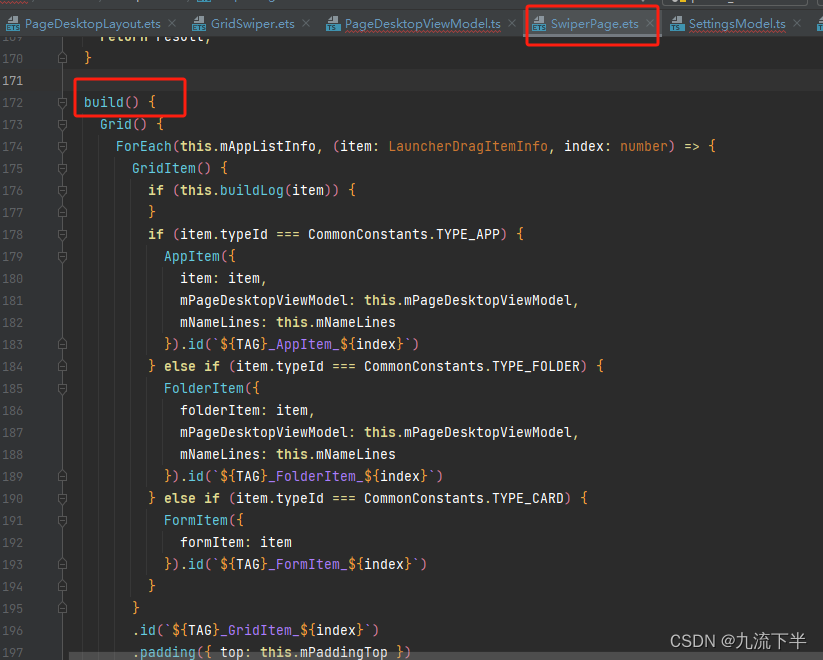The image size is (823, 660).
Task: Fold the TYPE_APP if block on line 178
Action: [62, 234]
